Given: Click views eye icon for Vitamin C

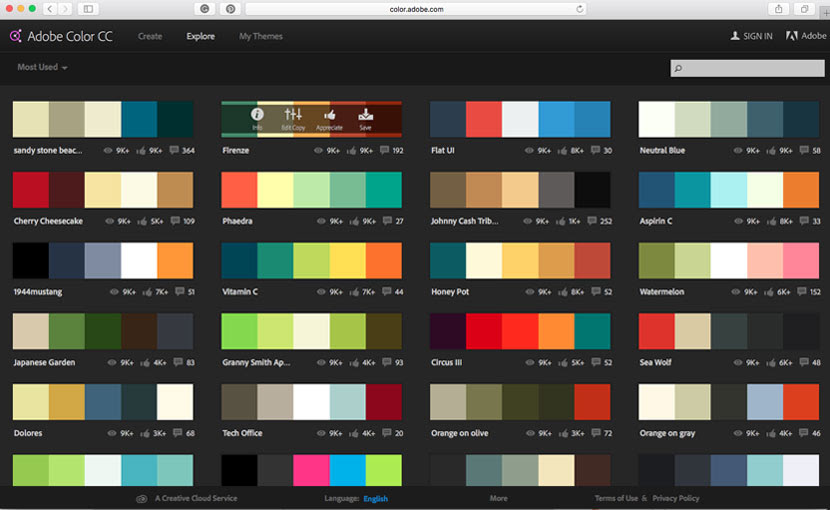Looking at the screenshot, I should (321, 292).
